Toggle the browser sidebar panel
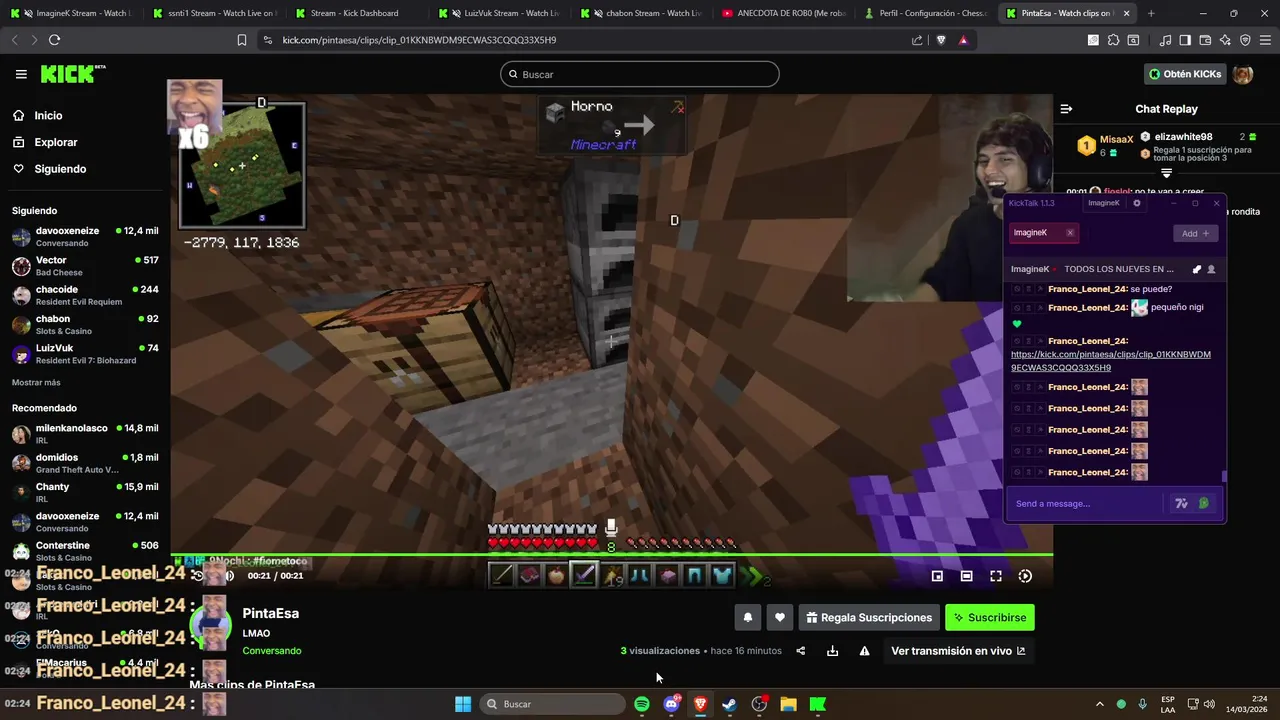 tap(1185, 40)
